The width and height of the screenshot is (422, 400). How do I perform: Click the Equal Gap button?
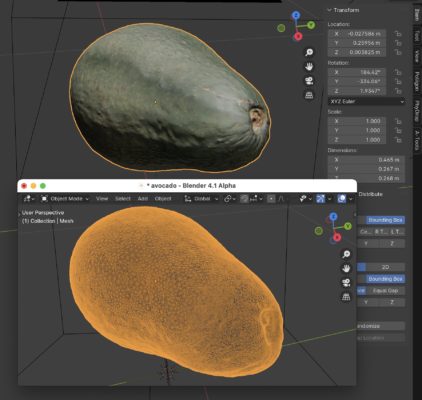385,291
